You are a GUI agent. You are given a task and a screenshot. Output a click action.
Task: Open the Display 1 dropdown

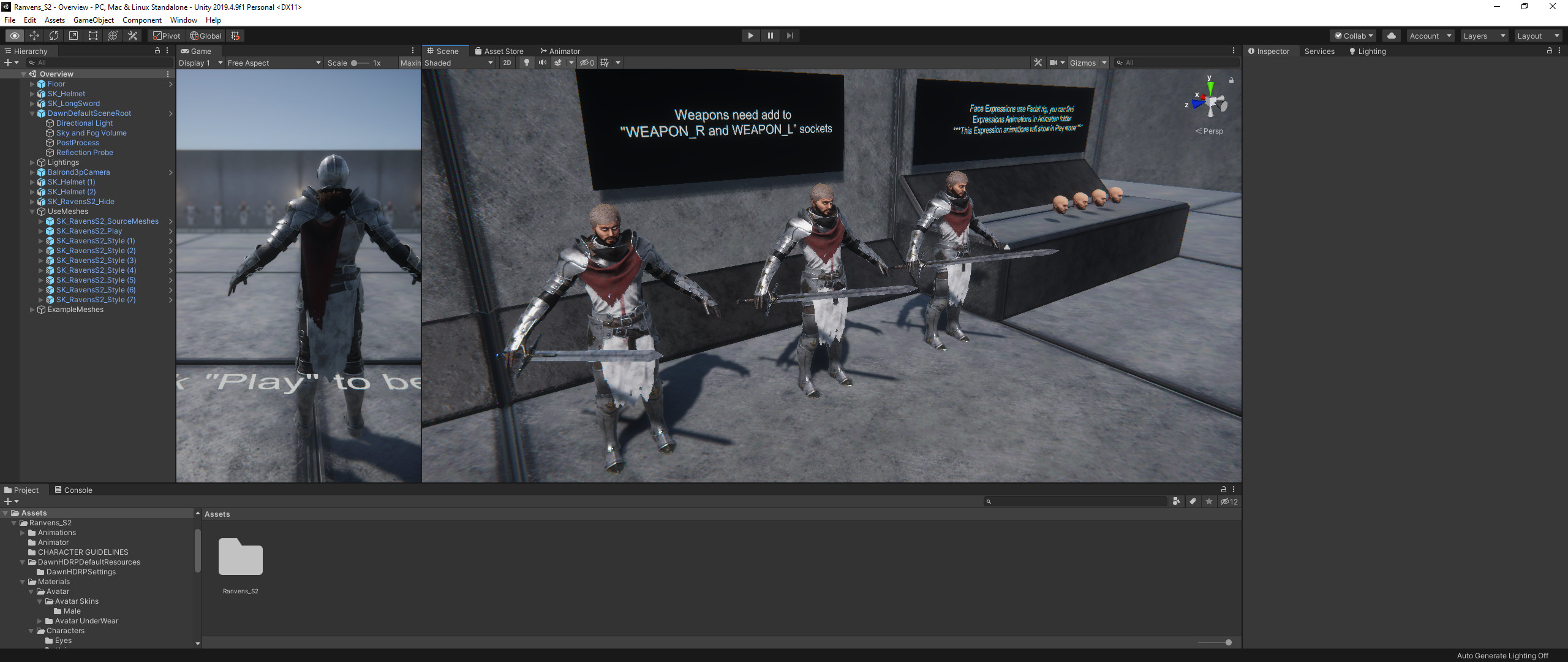click(200, 63)
